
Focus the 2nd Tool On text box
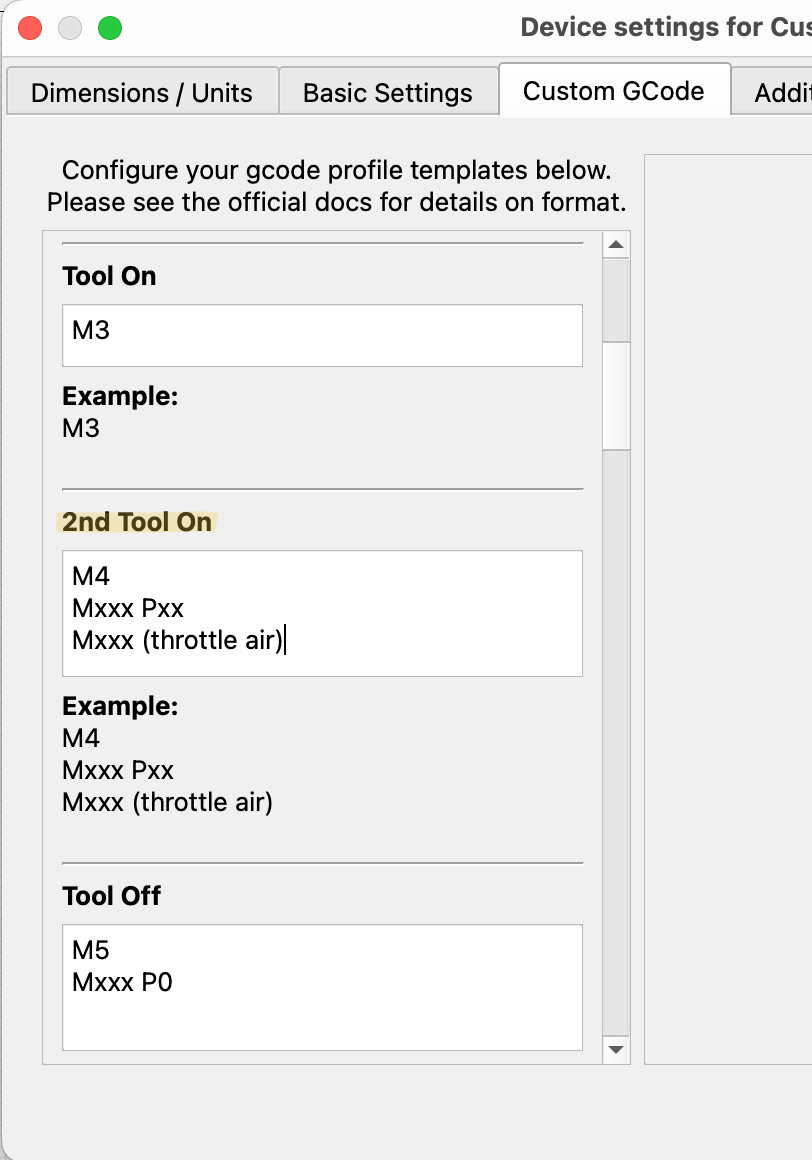[x=322, y=612]
